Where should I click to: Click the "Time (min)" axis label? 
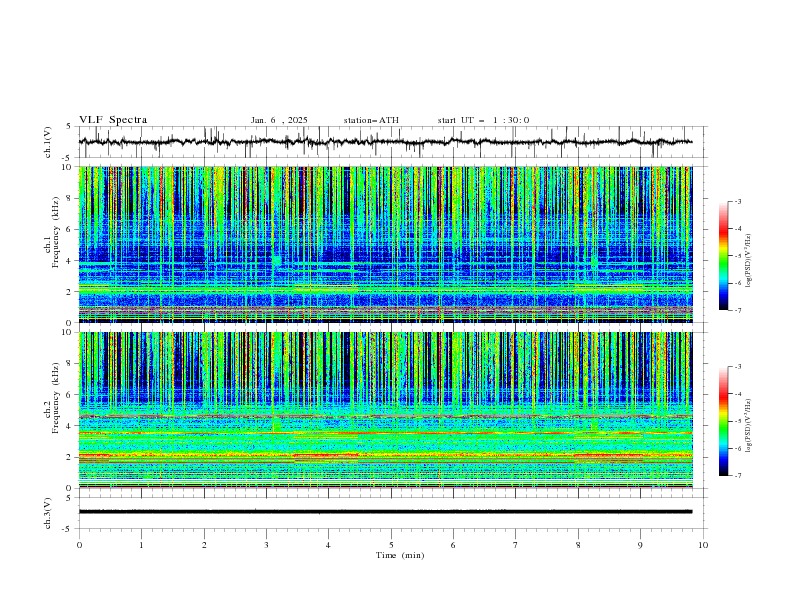pyautogui.click(x=400, y=555)
